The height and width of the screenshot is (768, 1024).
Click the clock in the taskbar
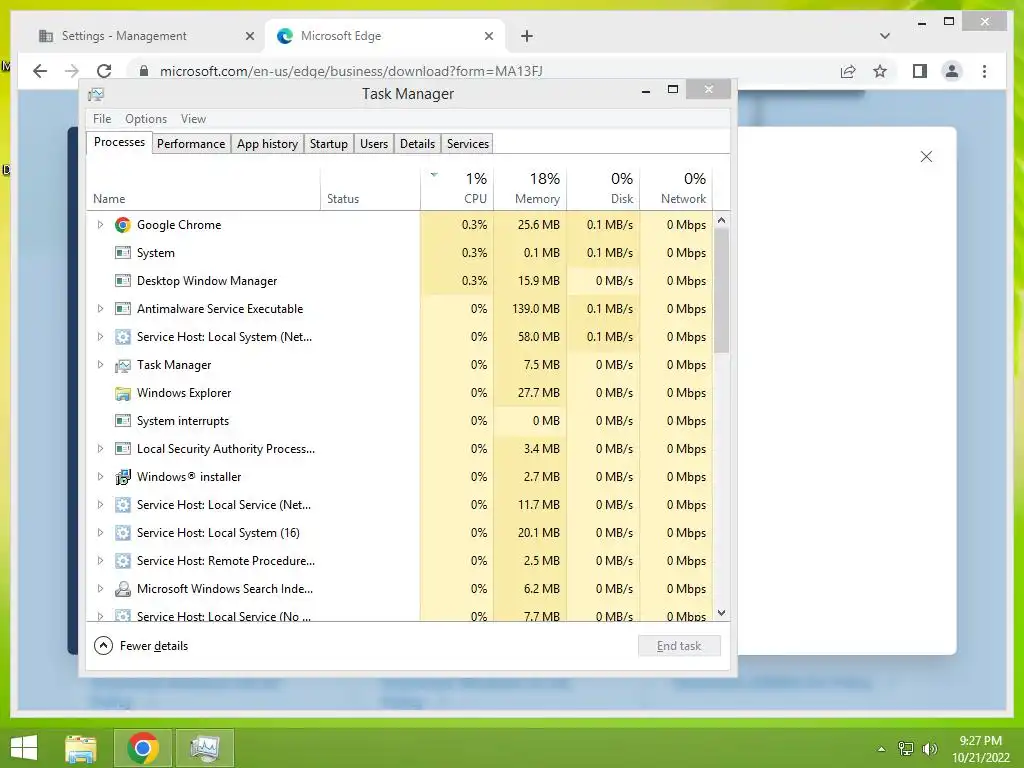pyautogui.click(x=980, y=749)
